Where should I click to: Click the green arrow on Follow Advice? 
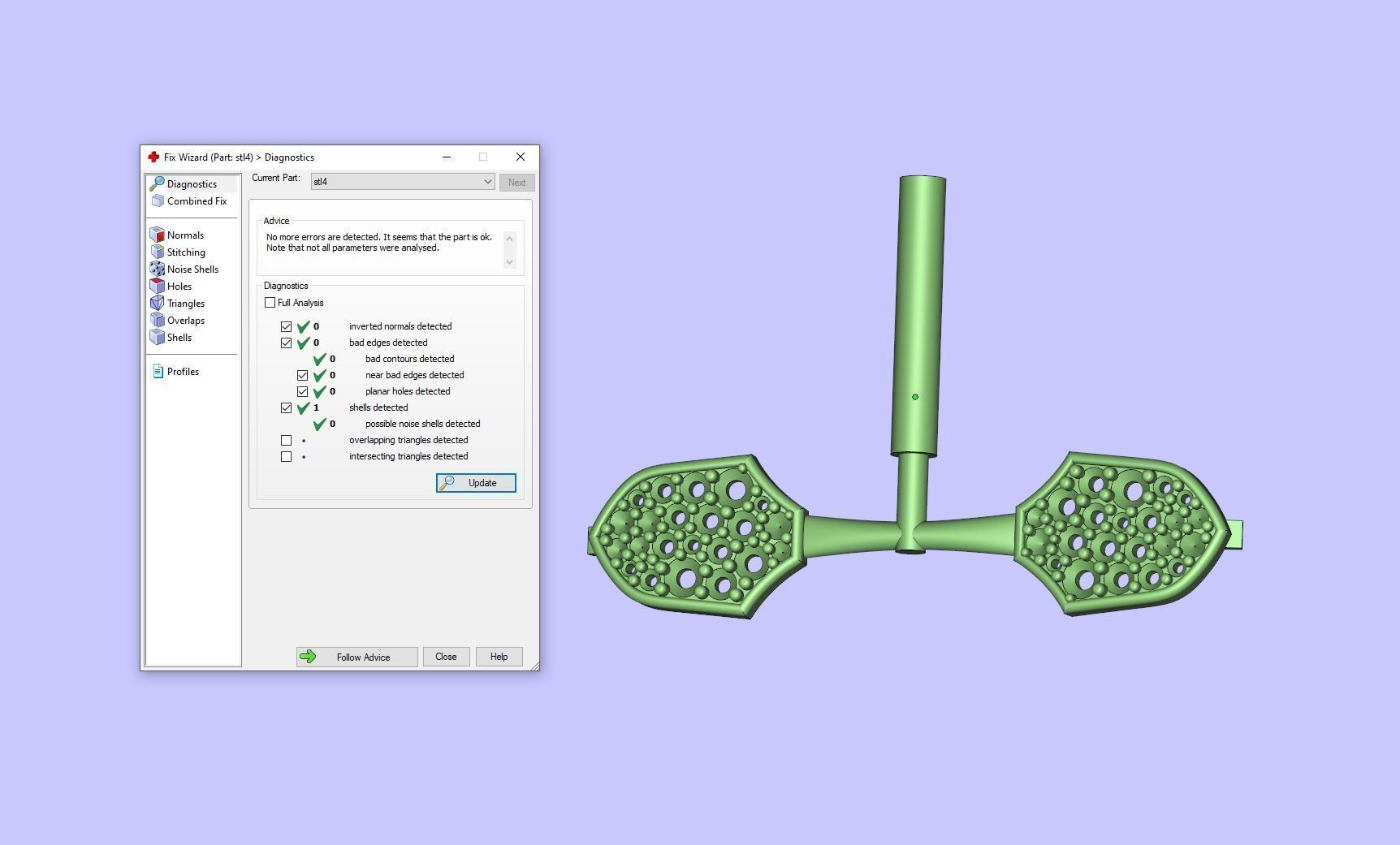click(308, 657)
